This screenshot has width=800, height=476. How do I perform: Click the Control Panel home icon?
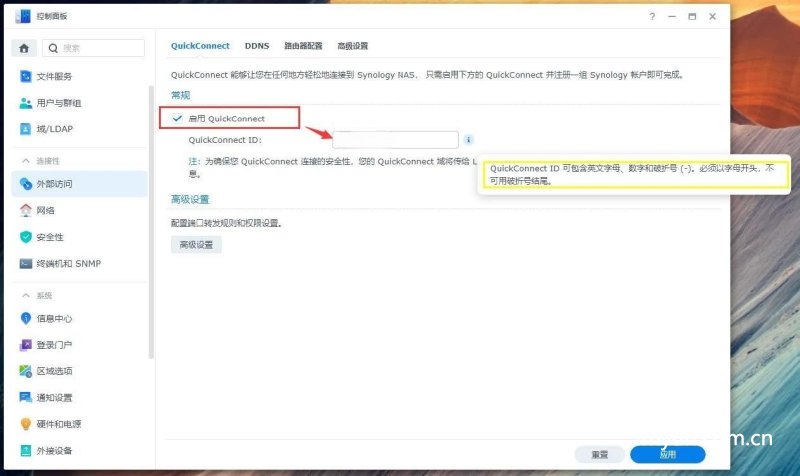(24, 48)
